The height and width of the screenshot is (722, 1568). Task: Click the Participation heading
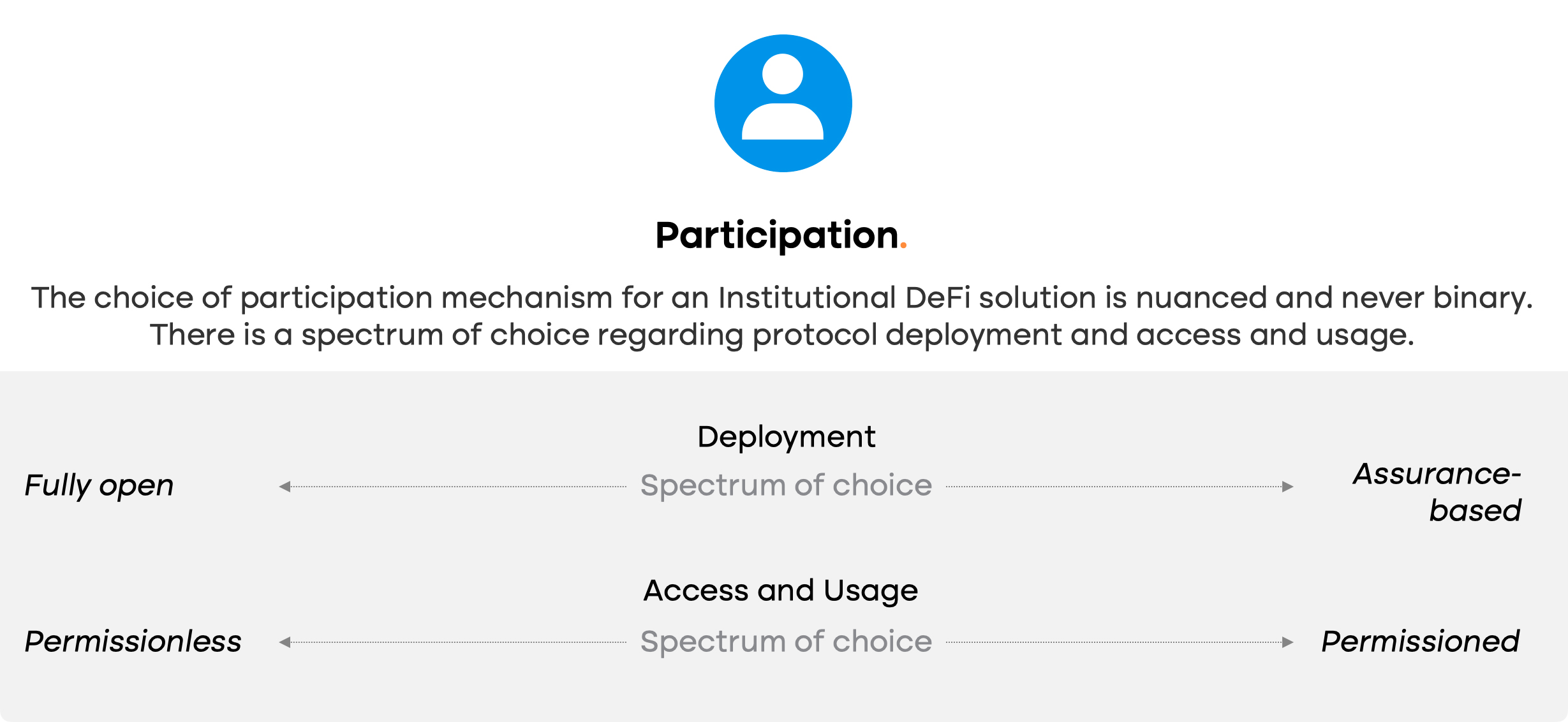click(x=776, y=235)
